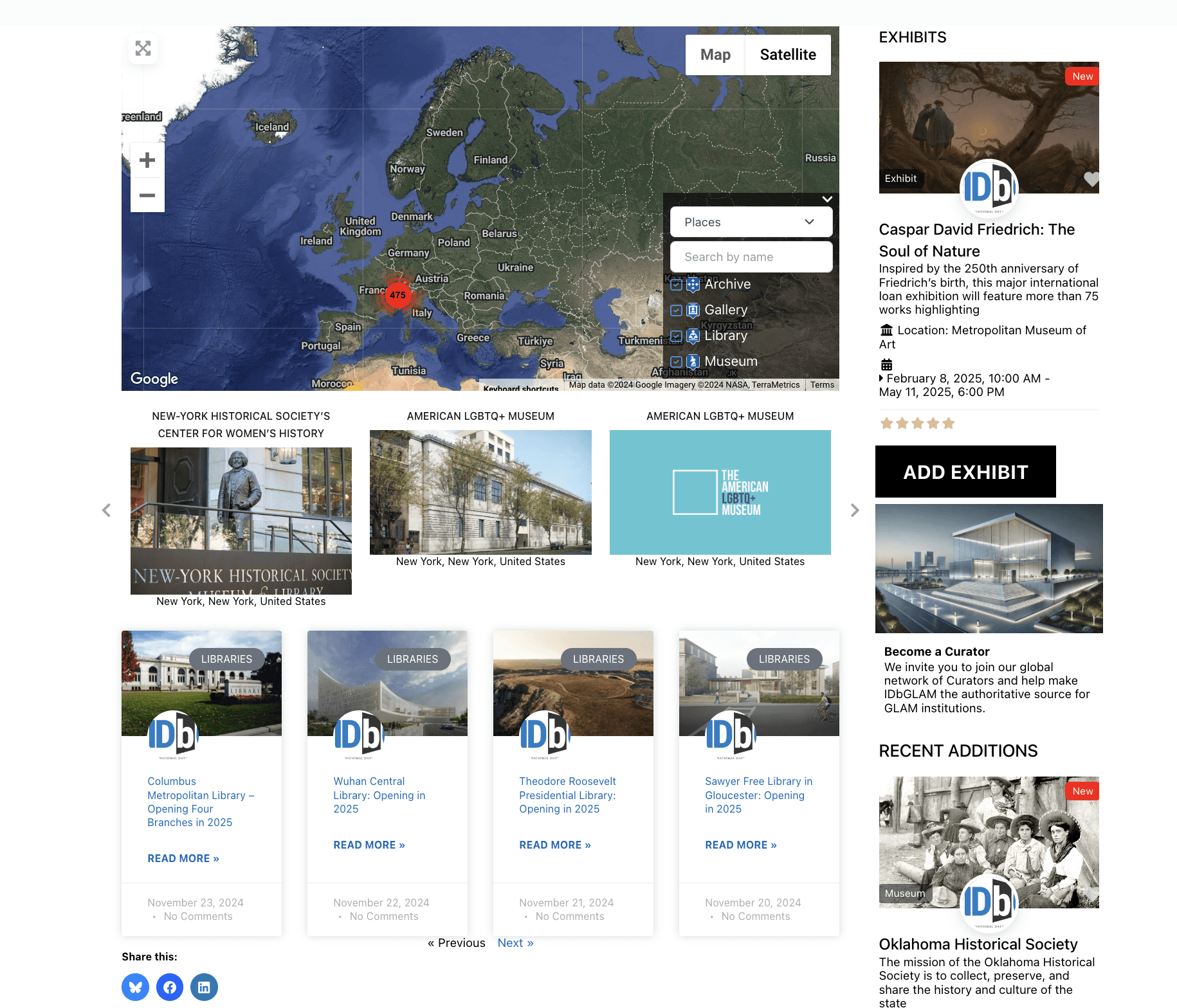Share on LinkedIn
This screenshot has height=1008, width=1177.
click(204, 987)
